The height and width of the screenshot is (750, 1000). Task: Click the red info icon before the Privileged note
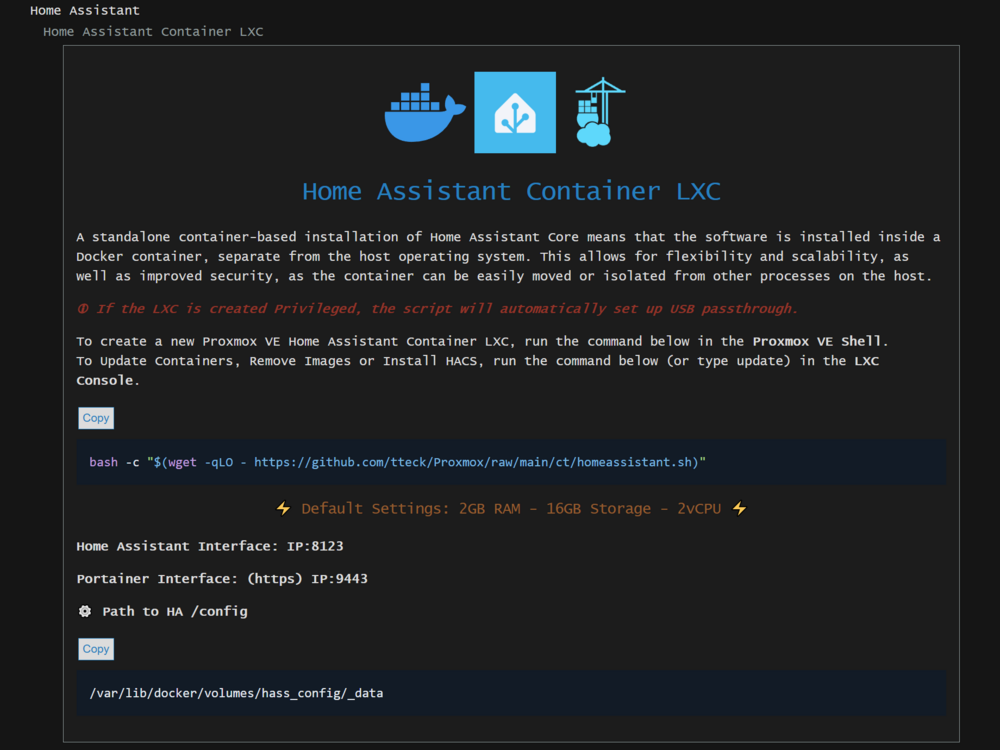pyautogui.click(x=82, y=309)
